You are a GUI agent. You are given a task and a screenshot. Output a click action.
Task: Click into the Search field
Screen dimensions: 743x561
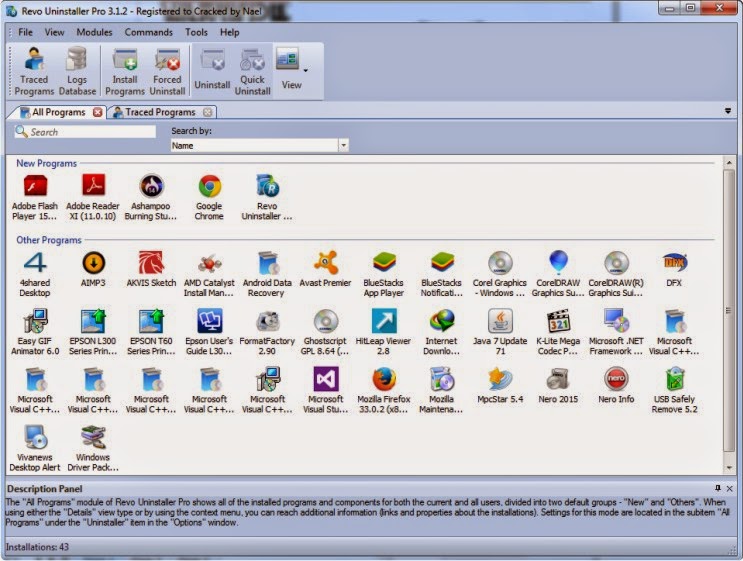pos(85,132)
